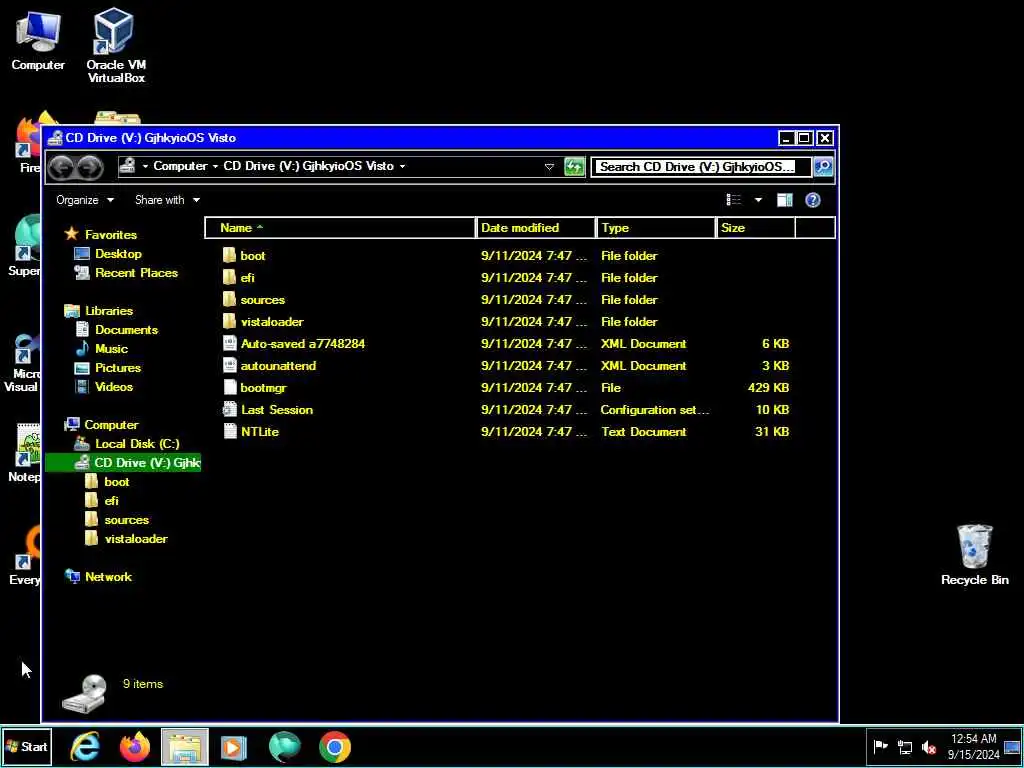1024x768 pixels.
Task: Expand the view options dropdown arrow
Action: coord(758,200)
